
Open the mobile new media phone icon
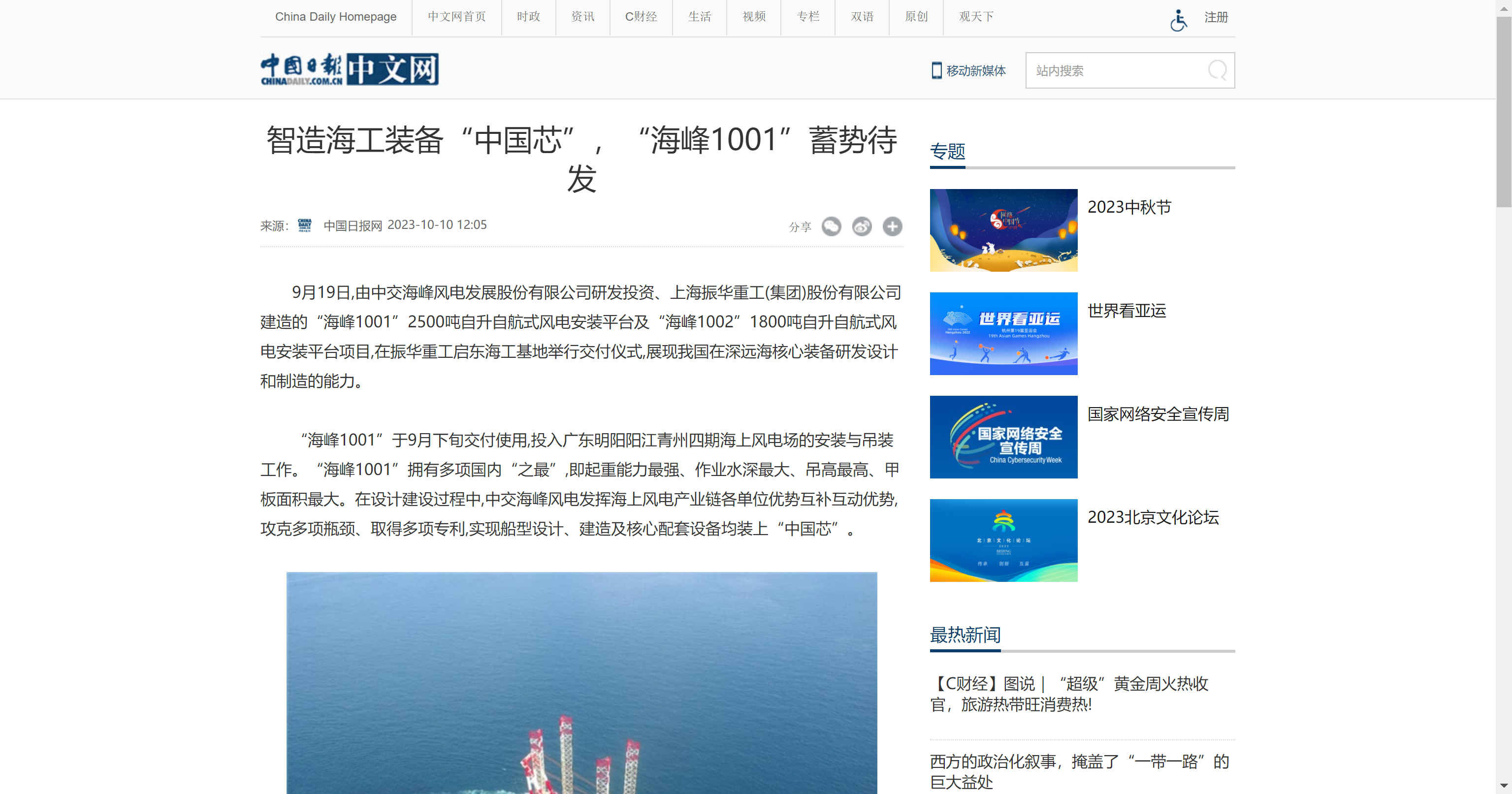pyautogui.click(x=937, y=70)
